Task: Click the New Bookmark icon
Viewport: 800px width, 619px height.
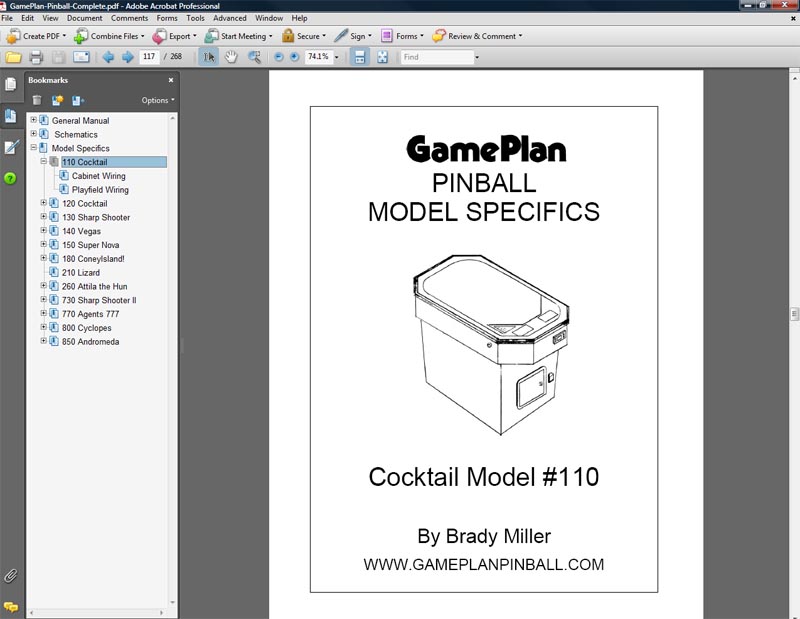Action: pyautogui.click(x=57, y=100)
